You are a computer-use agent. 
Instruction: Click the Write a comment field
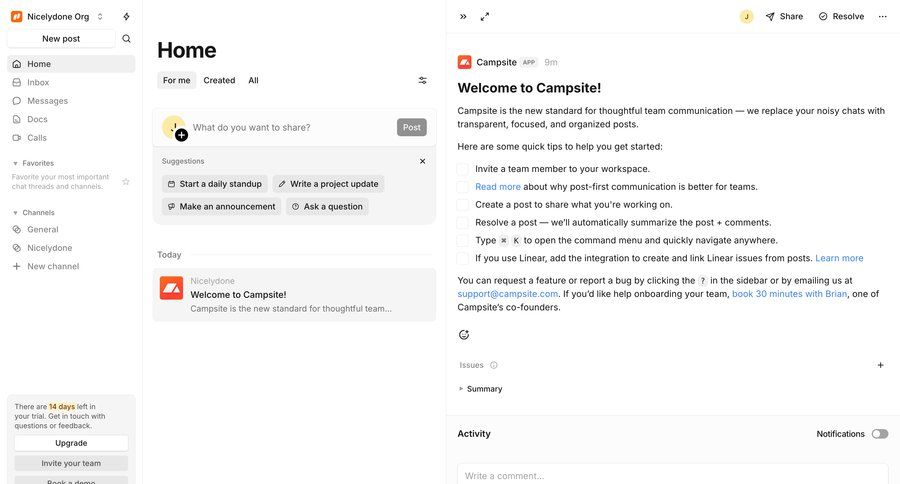[673, 475]
